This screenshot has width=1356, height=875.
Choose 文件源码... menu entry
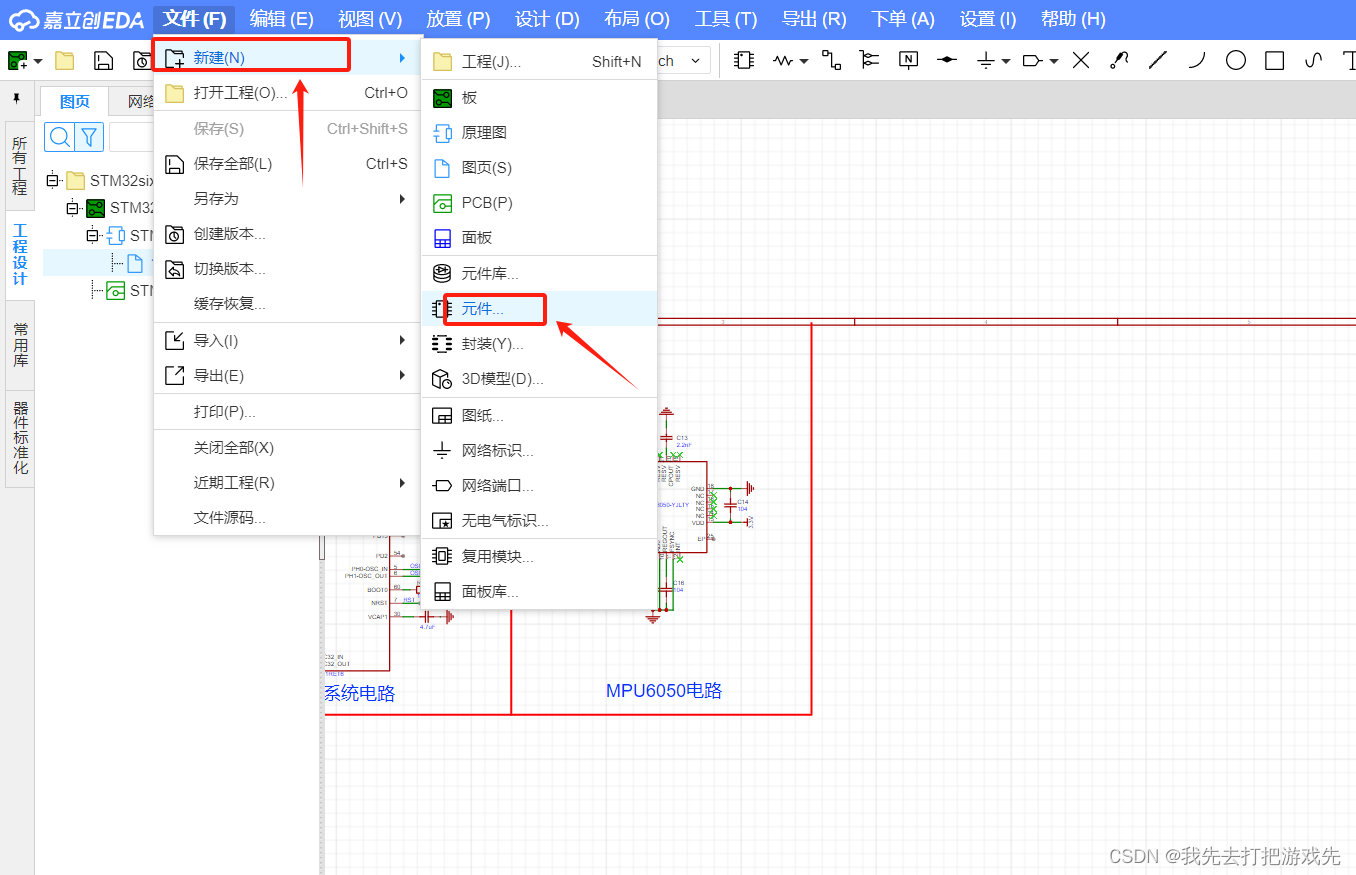286,518
